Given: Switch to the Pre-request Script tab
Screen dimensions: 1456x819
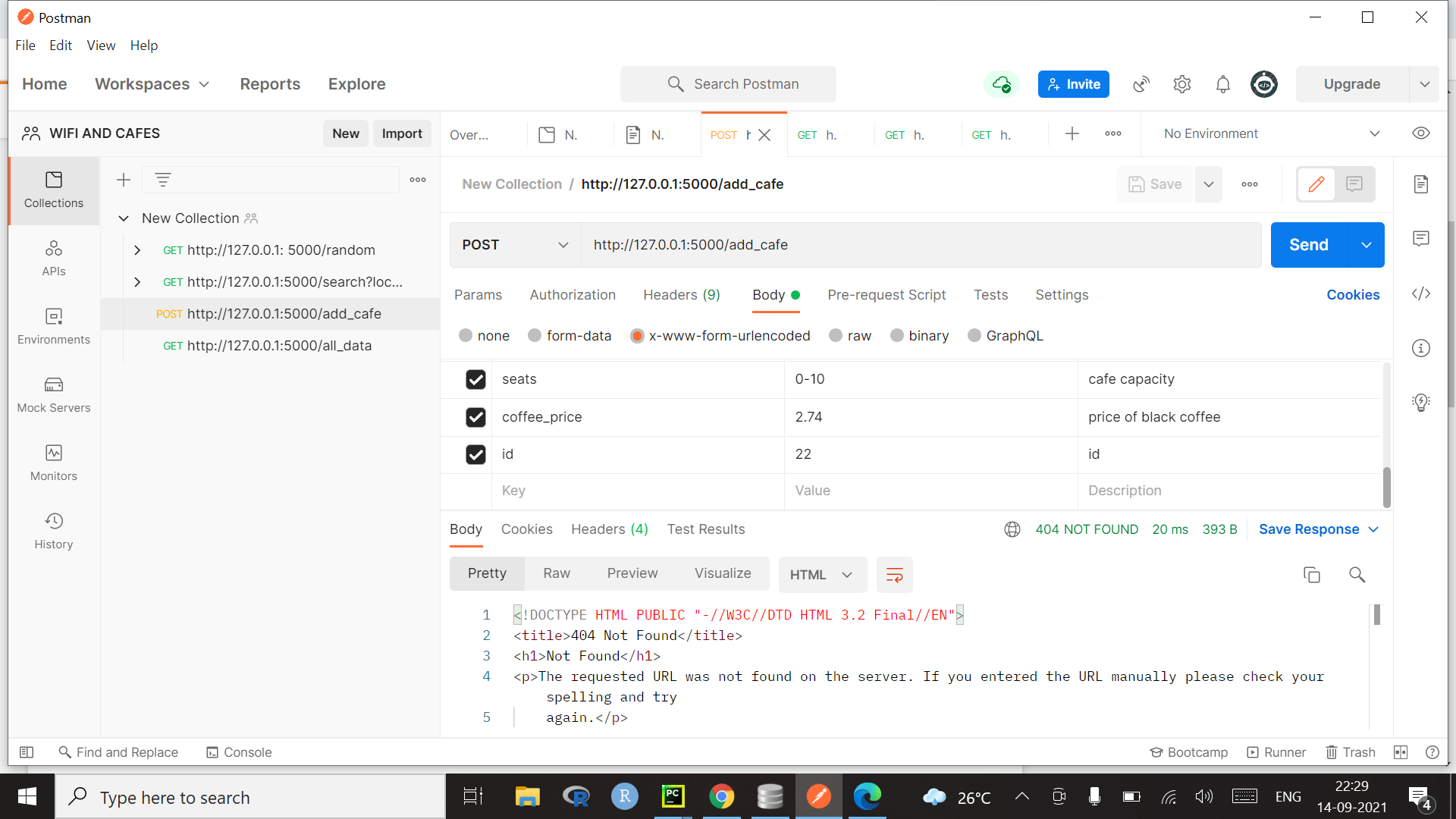Looking at the screenshot, I should pos(886,295).
